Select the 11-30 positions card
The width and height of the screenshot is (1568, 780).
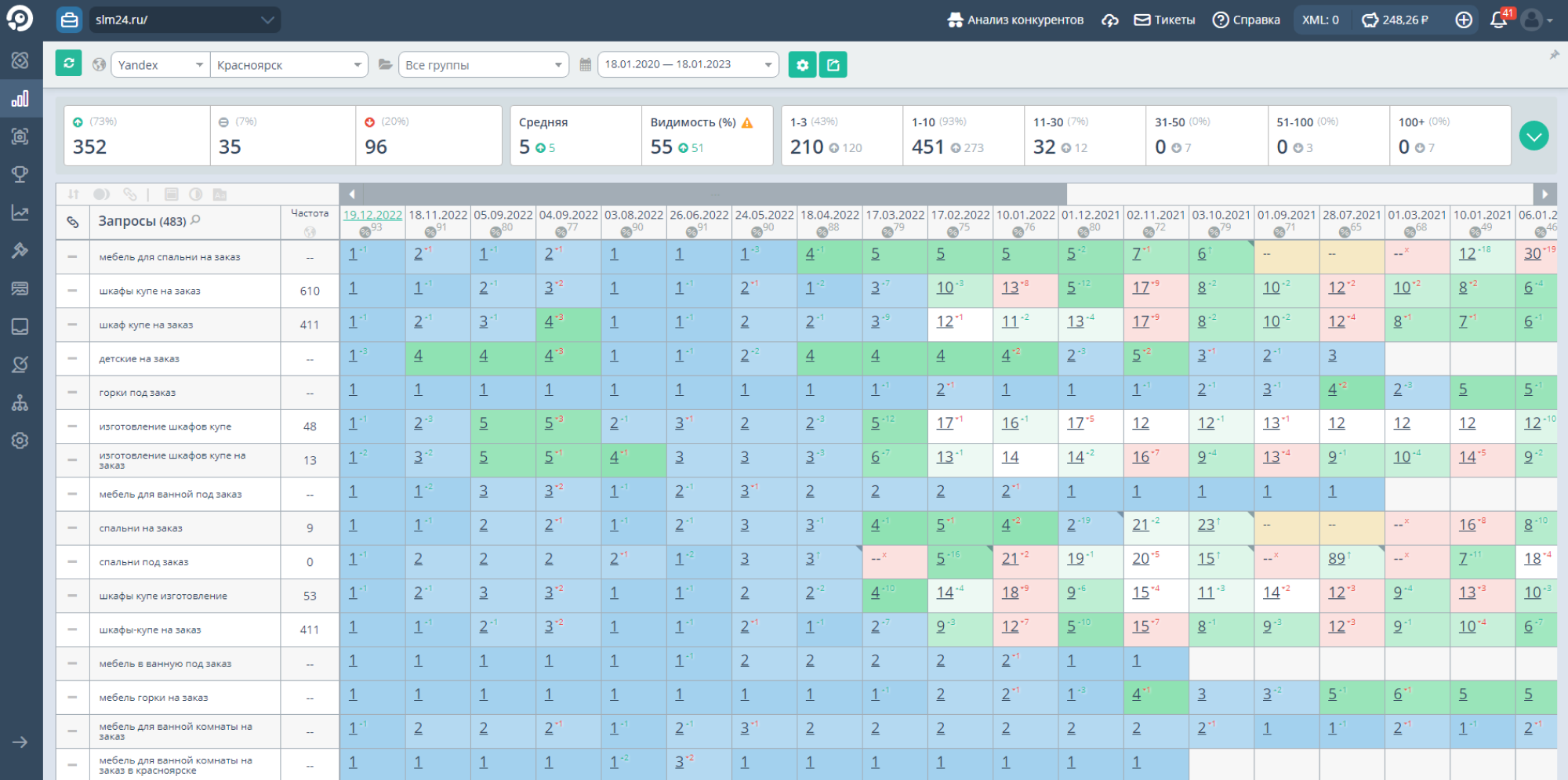[1085, 136]
